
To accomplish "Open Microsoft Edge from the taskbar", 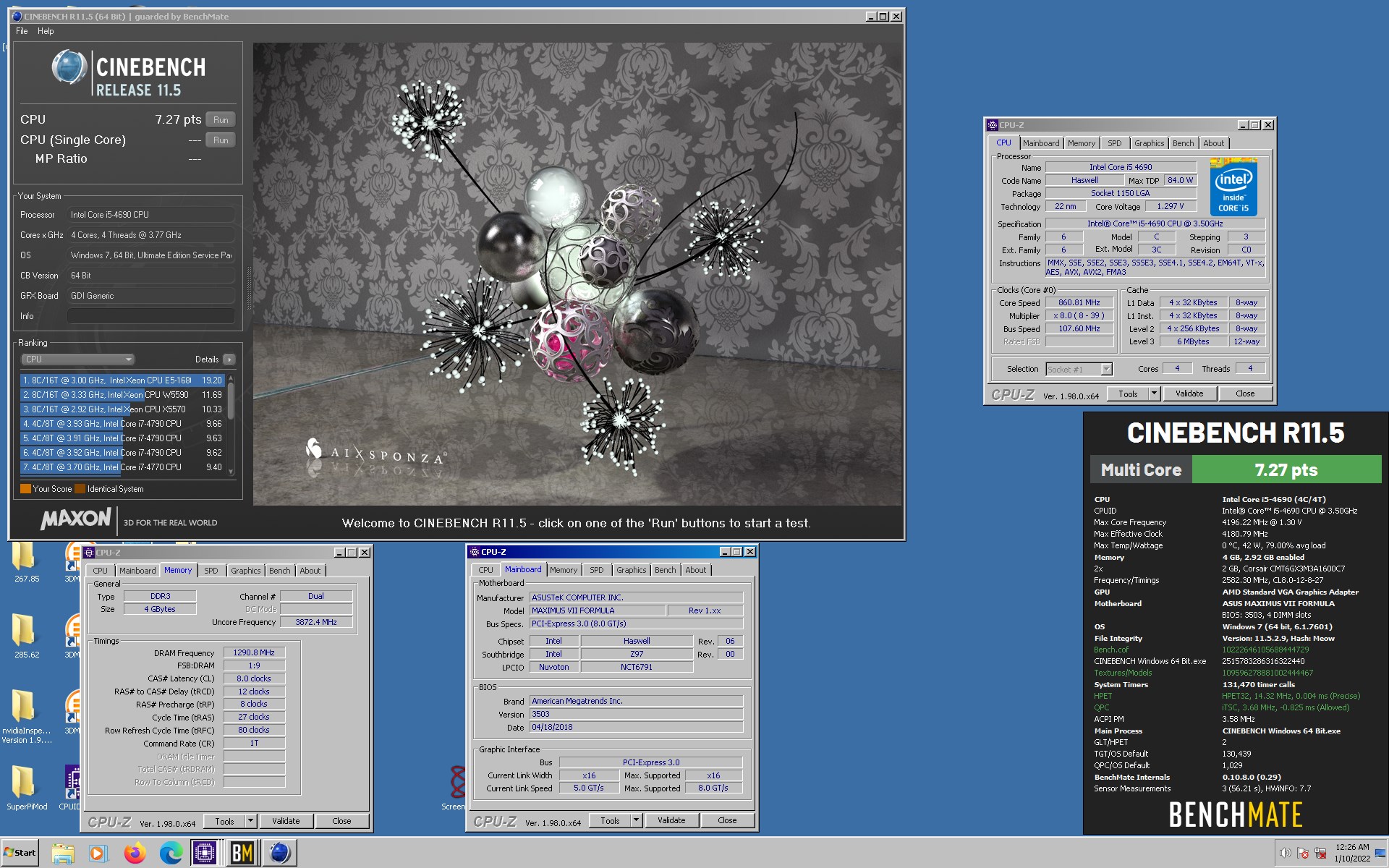I will pyautogui.click(x=171, y=854).
